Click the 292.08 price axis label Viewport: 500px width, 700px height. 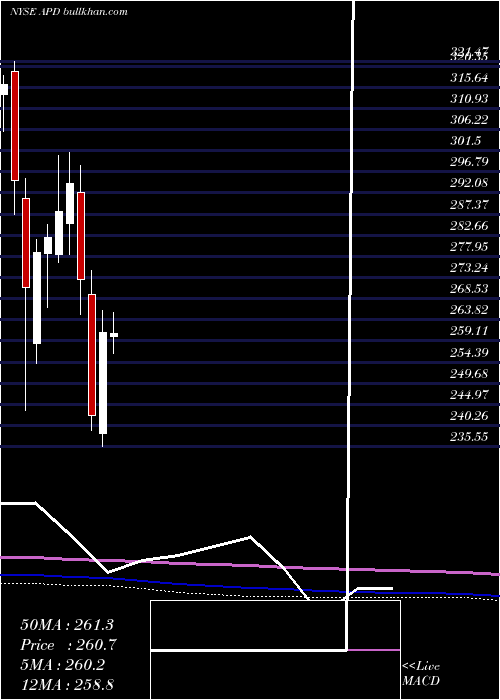point(469,183)
